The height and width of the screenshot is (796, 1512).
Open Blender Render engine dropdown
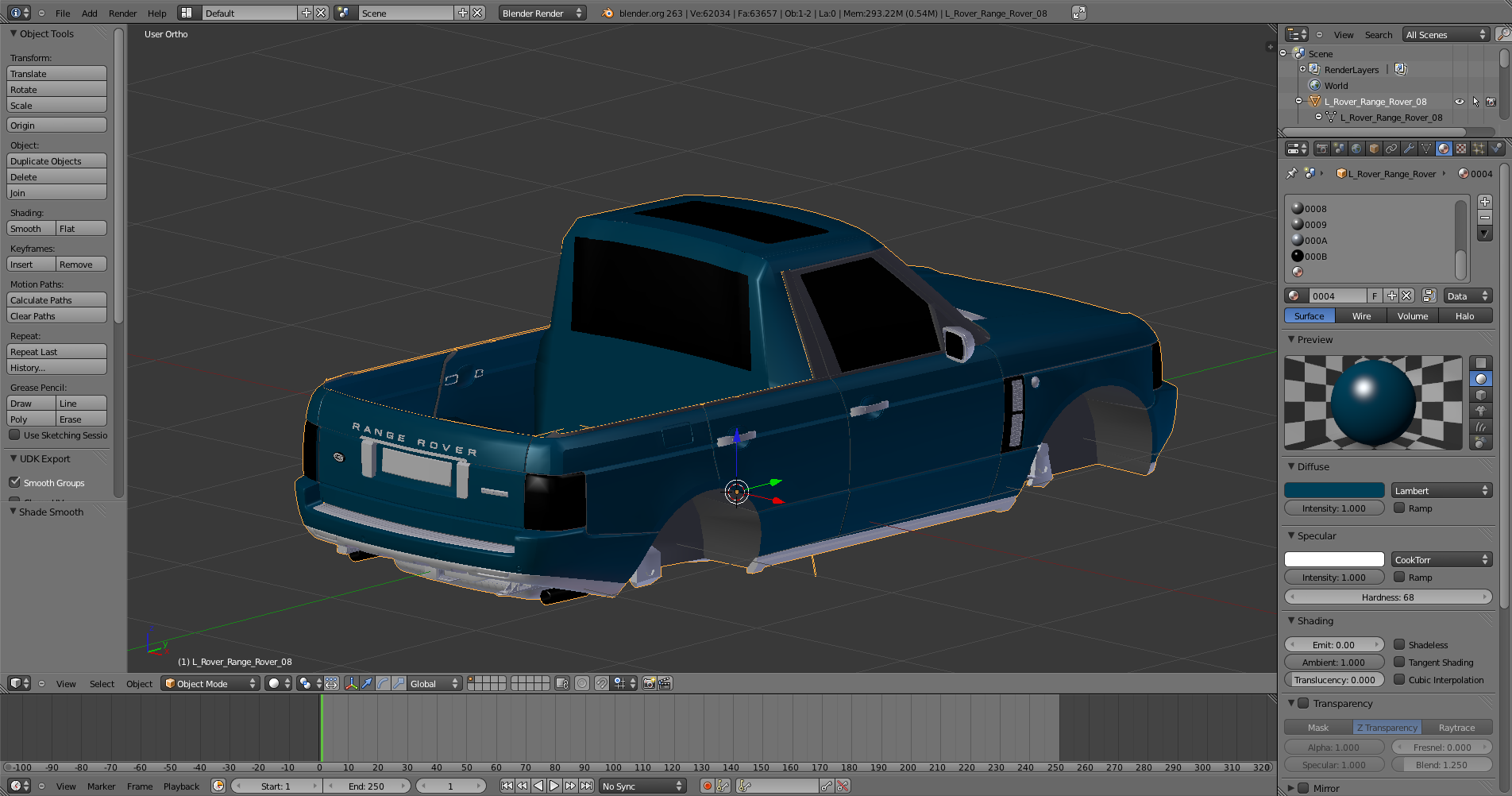click(542, 13)
